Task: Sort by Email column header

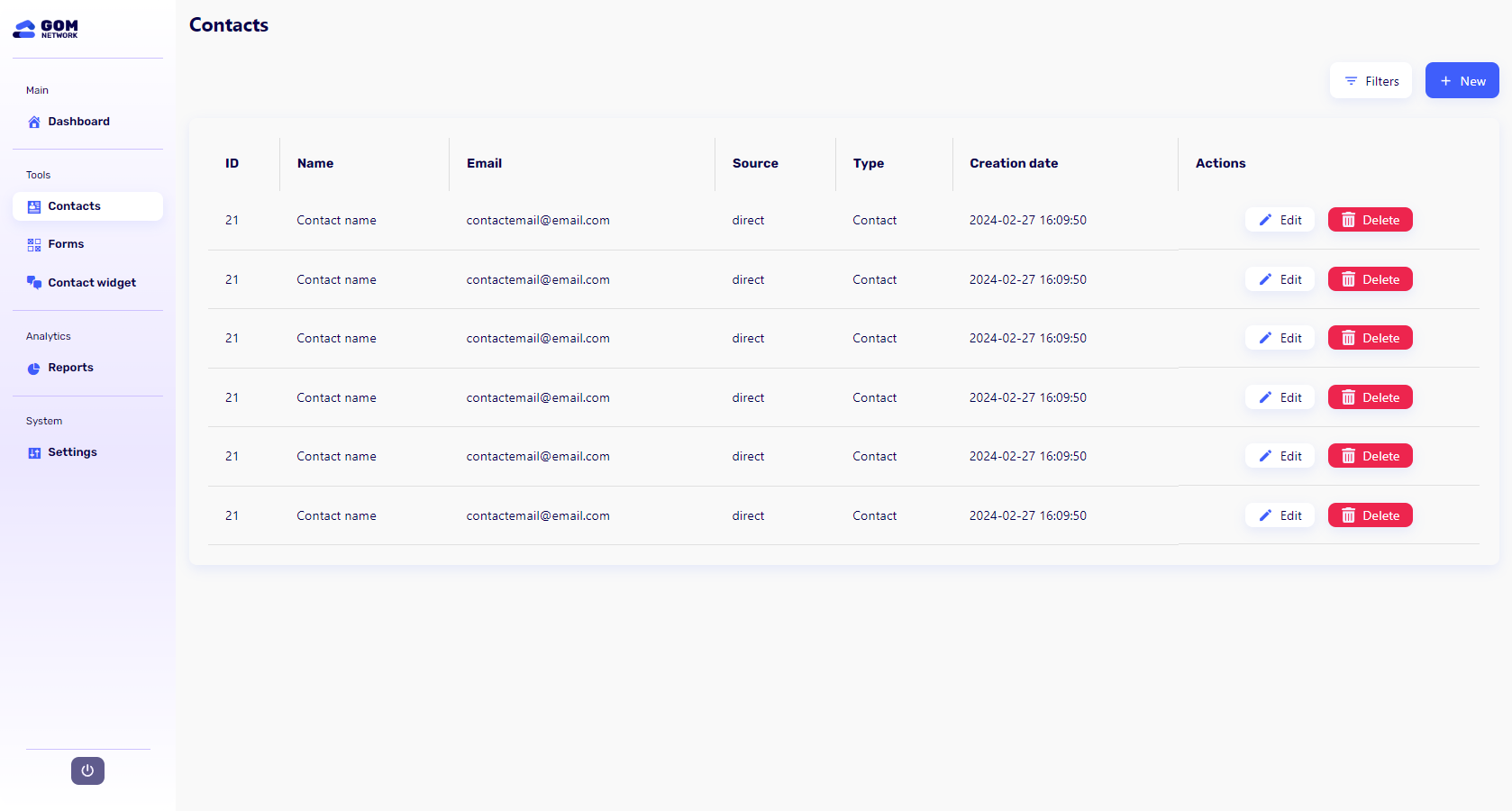Action: (484, 163)
